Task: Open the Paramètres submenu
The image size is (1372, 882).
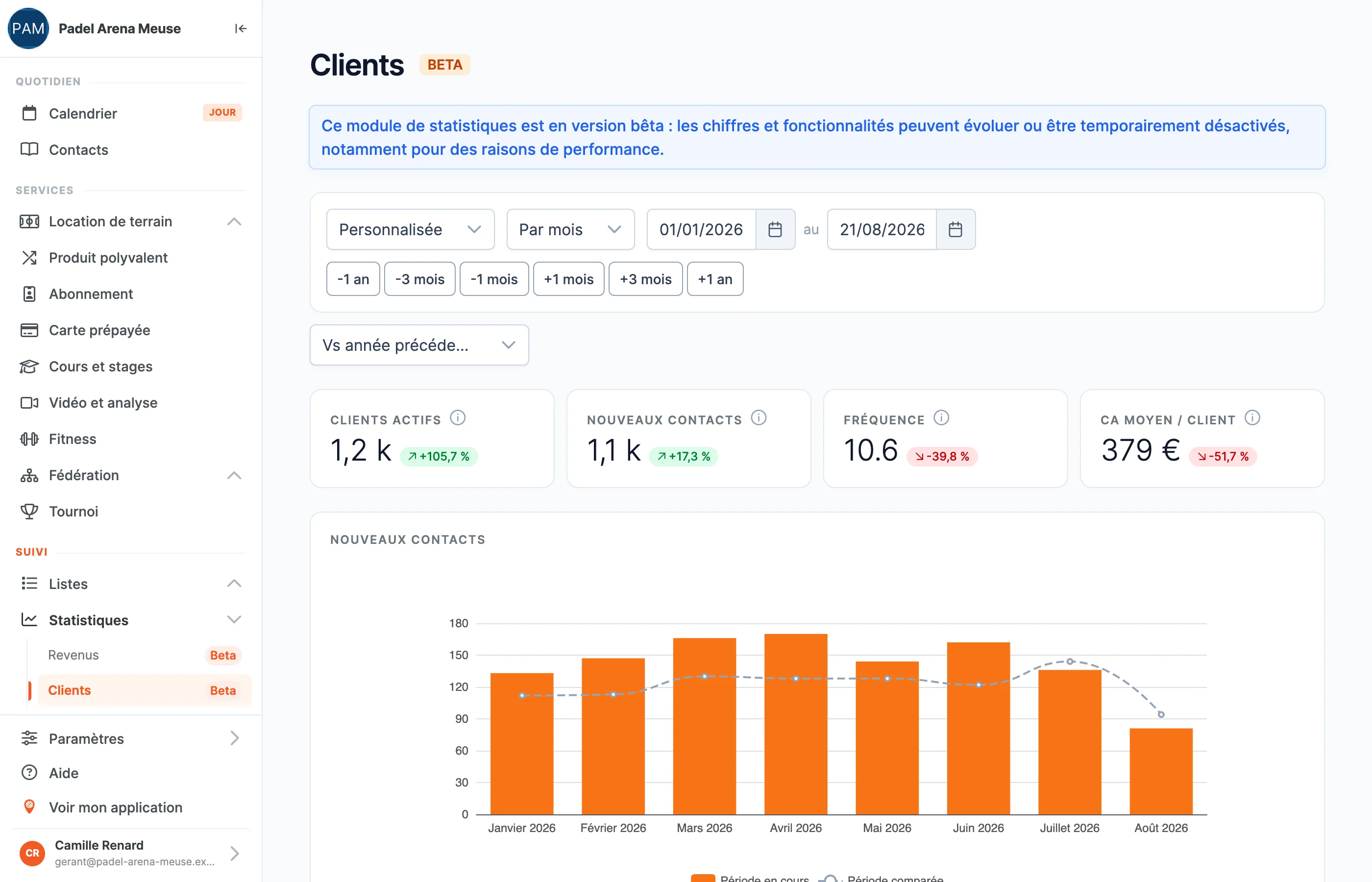Action: tap(131, 738)
